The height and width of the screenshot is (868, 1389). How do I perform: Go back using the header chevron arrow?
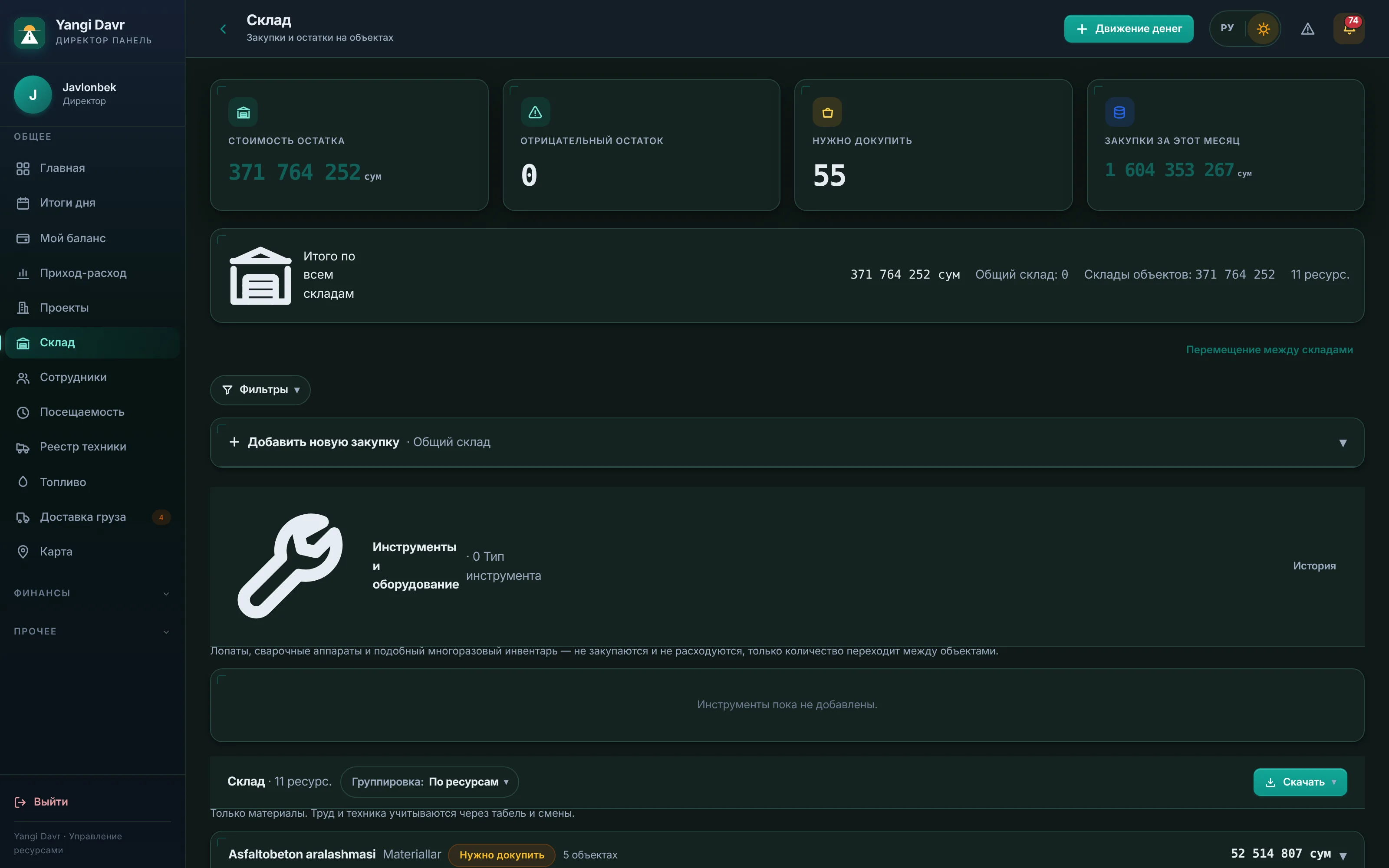tap(223, 29)
